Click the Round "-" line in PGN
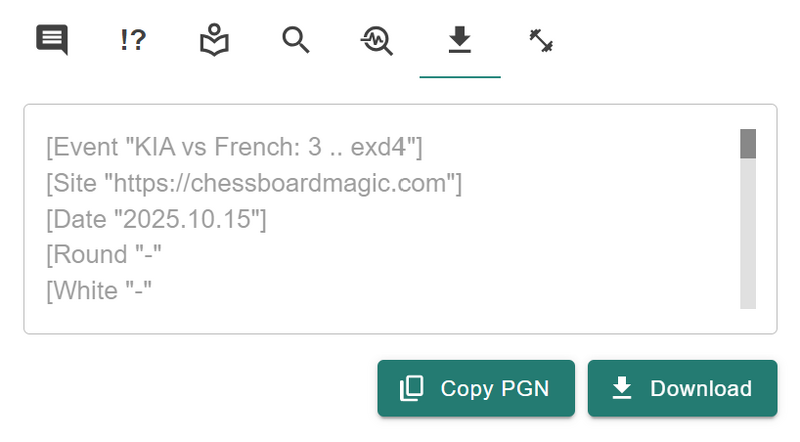The height and width of the screenshot is (442, 800). [104, 255]
